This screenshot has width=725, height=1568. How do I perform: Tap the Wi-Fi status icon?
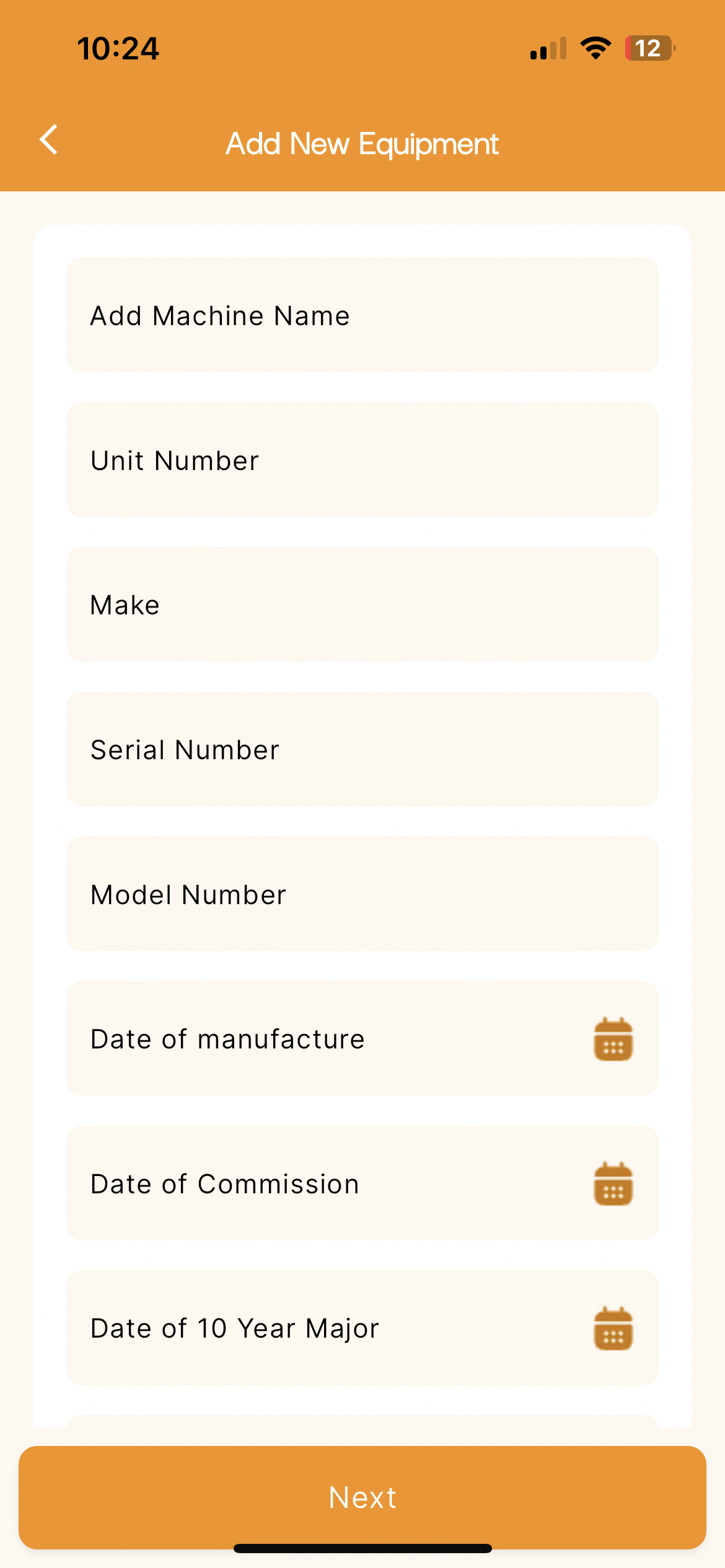tap(595, 48)
